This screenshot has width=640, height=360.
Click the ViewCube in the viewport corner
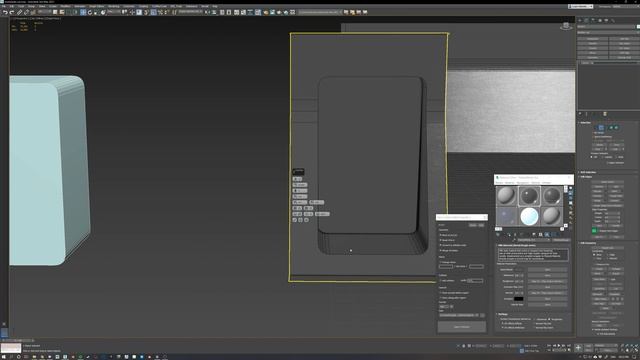click(x=566, y=26)
